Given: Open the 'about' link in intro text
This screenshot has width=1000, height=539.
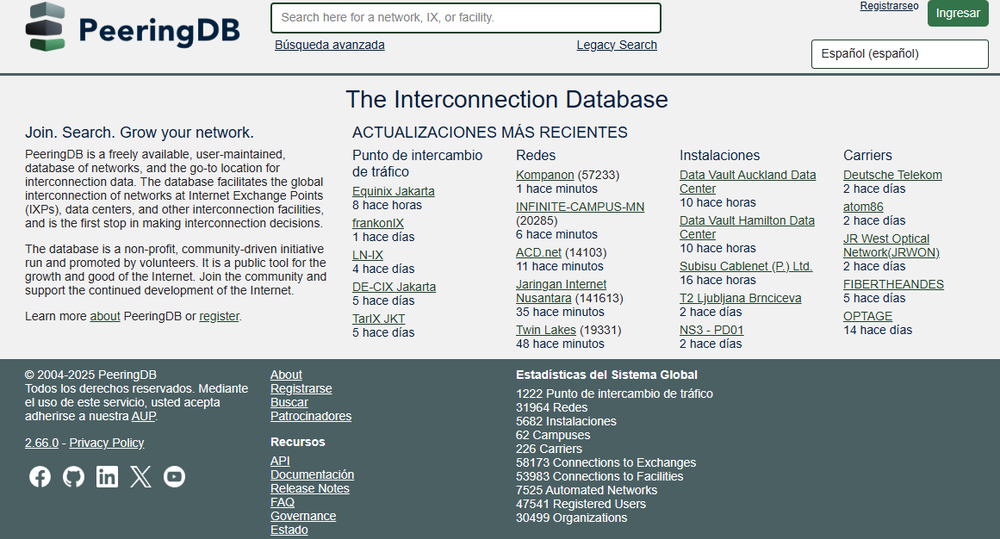Looking at the screenshot, I should (x=105, y=316).
